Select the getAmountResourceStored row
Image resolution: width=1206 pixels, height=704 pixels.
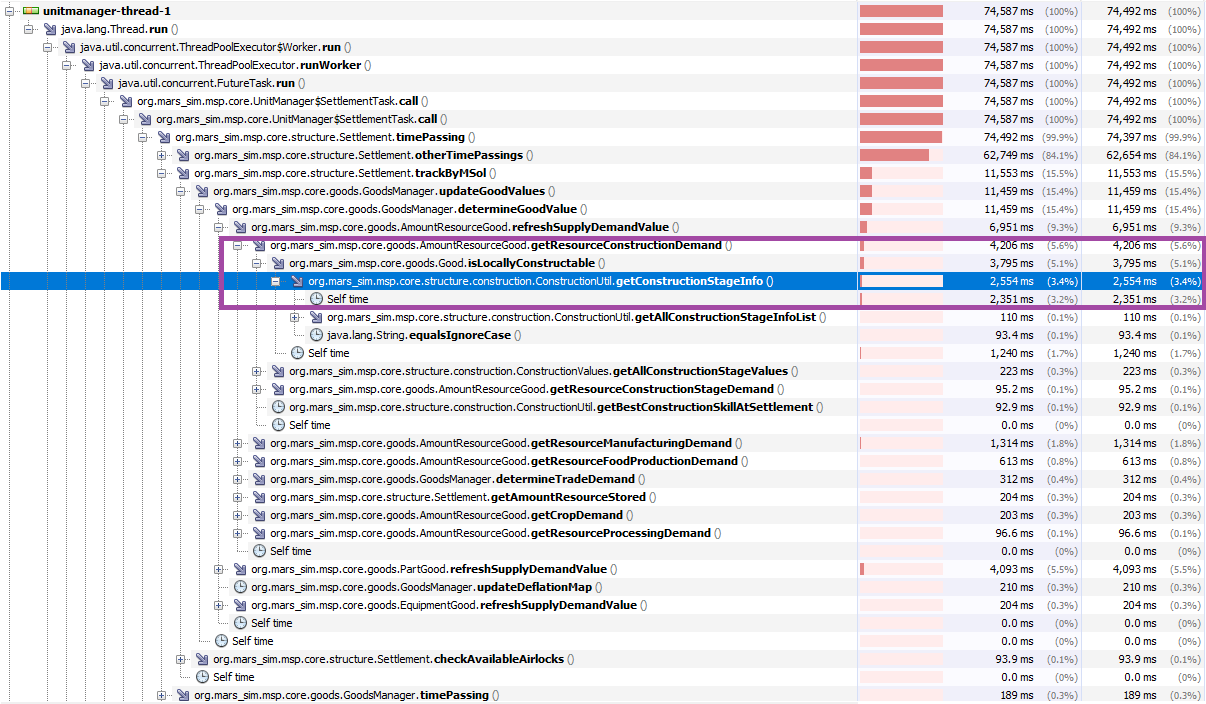pyautogui.click(x=462, y=497)
